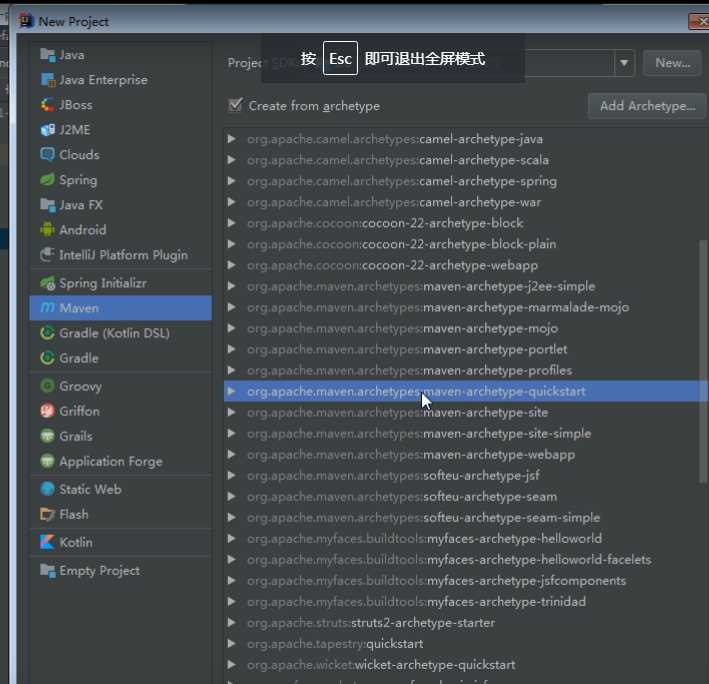Select softeu-archetype-seam-simple entry
Image resolution: width=709 pixels, height=684 pixels.
pos(424,518)
